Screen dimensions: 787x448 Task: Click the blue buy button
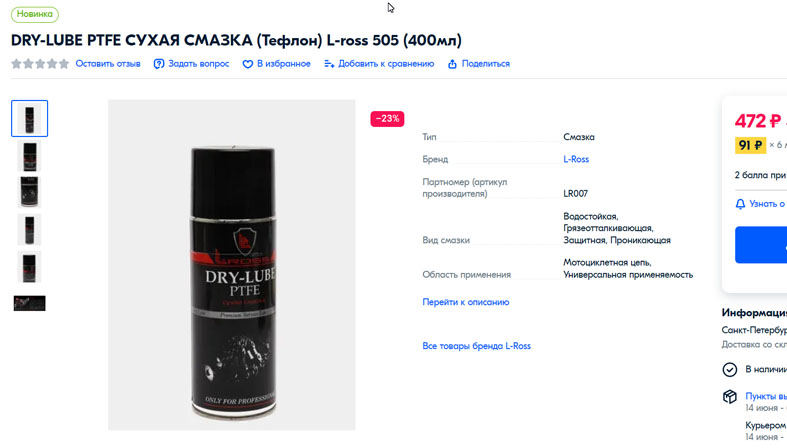(x=761, y=245)
